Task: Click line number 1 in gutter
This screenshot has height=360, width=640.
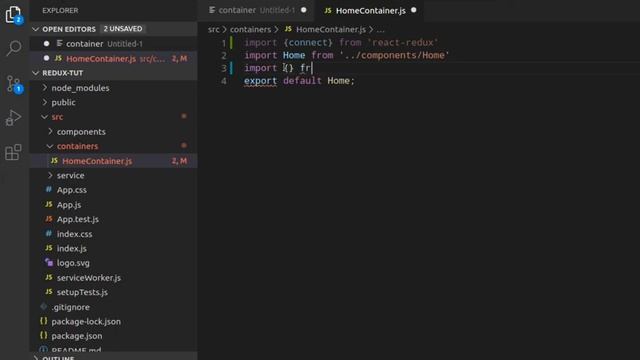Action: coord(224,43)
